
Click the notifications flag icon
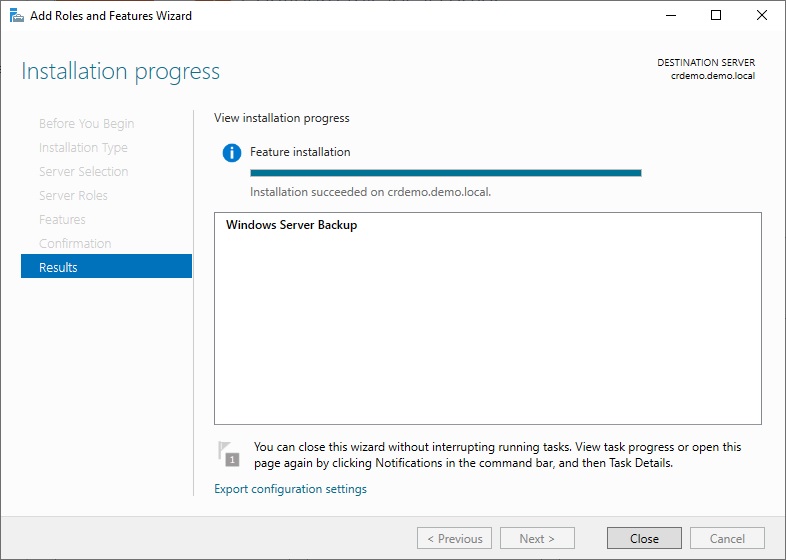pyautogui.click(x=229, y=454)
